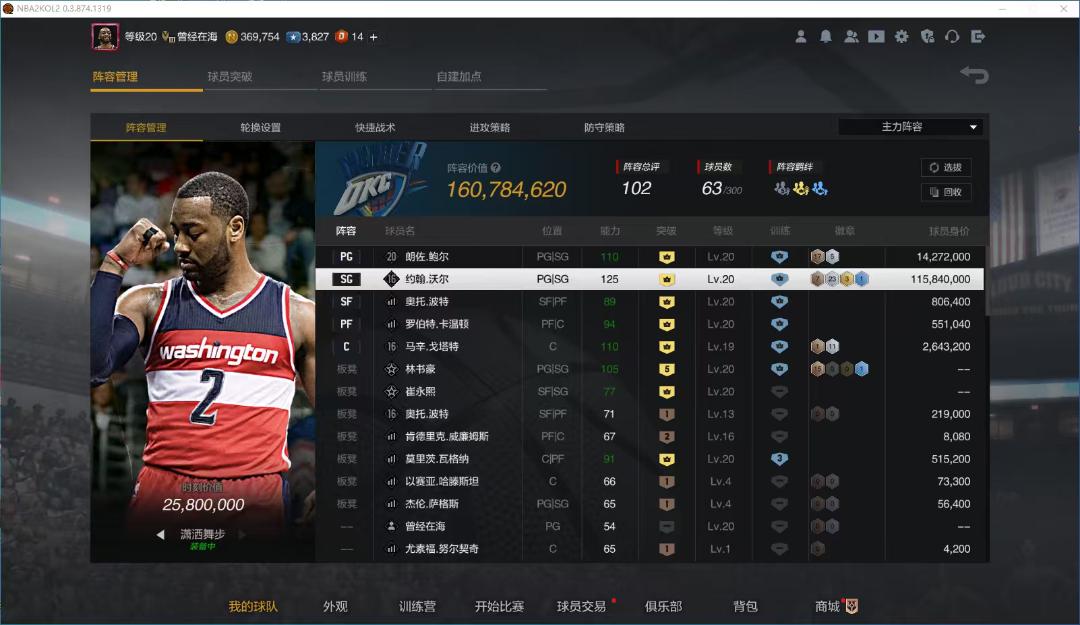Click the 回收 recycle button

click(946, 192)
